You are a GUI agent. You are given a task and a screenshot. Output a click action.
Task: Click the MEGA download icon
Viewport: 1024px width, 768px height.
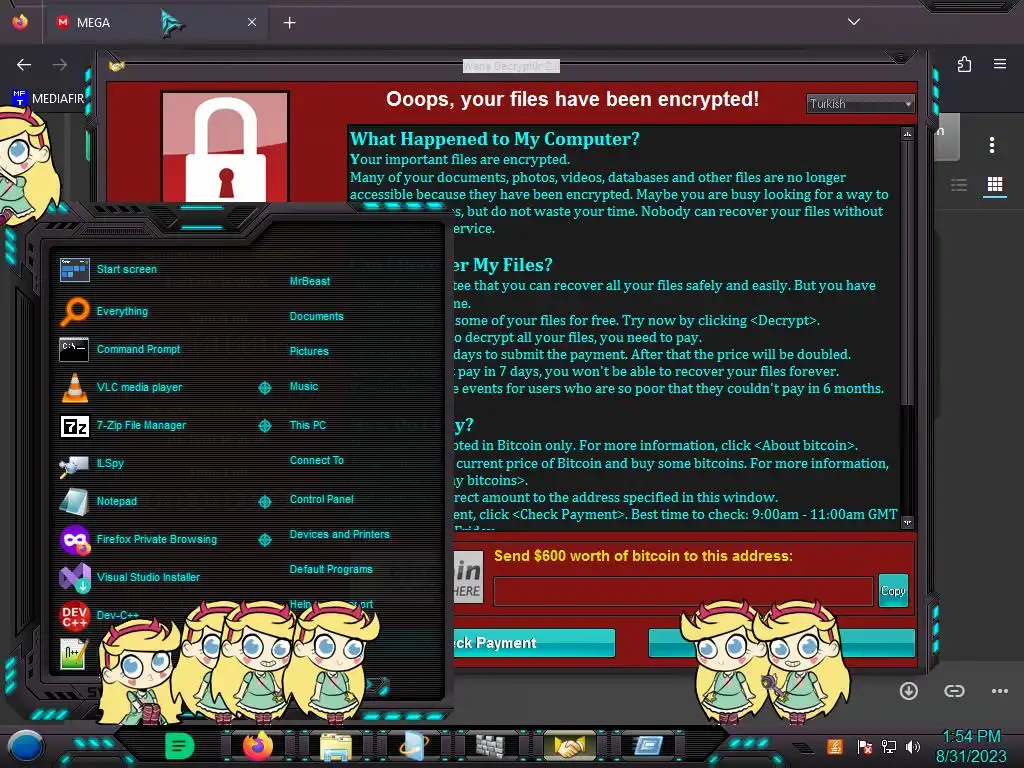(x=908, y=691)
